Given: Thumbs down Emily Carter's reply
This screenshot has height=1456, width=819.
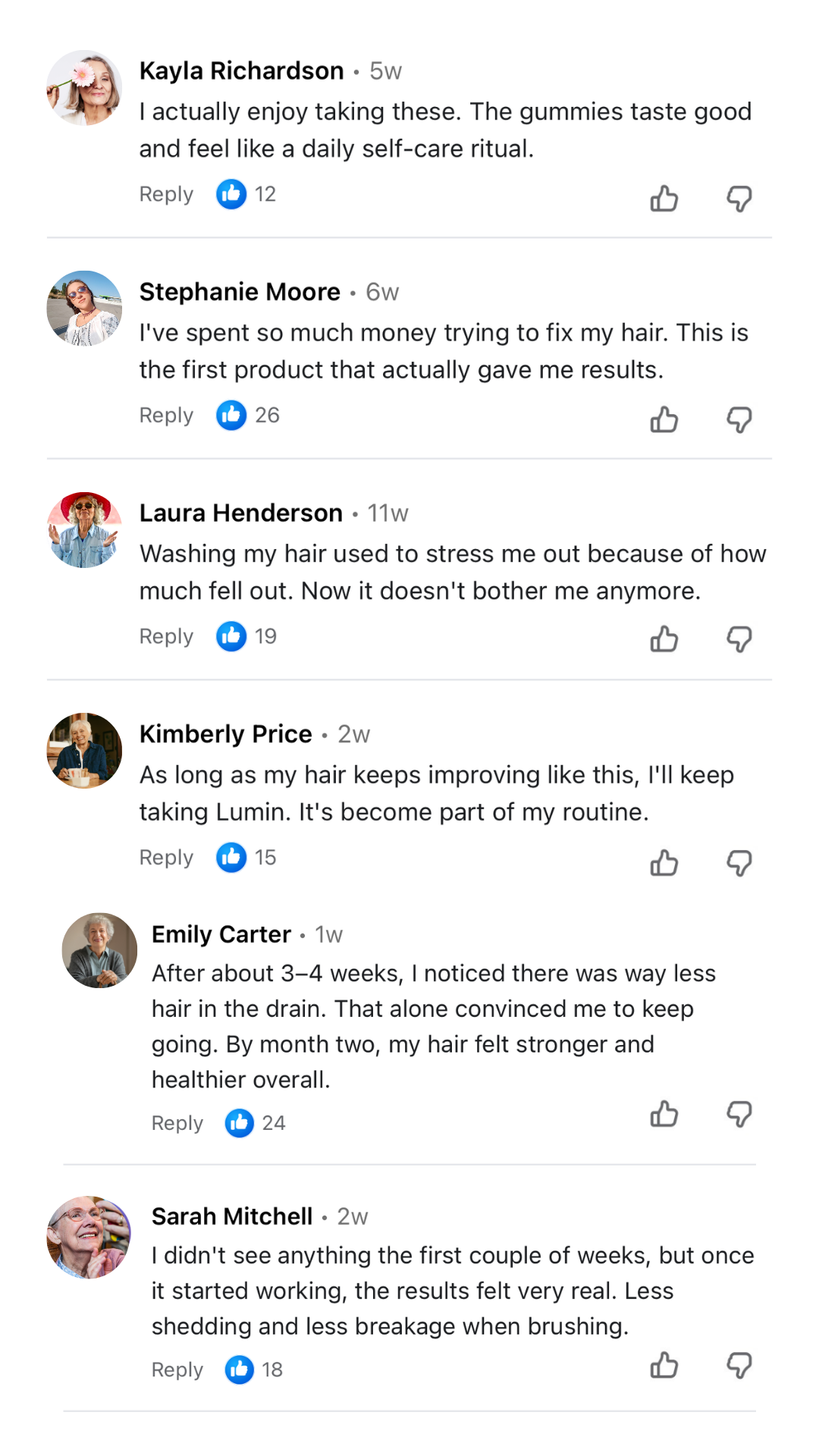Looking at the screenshot, I should (x=739, y=1114).
